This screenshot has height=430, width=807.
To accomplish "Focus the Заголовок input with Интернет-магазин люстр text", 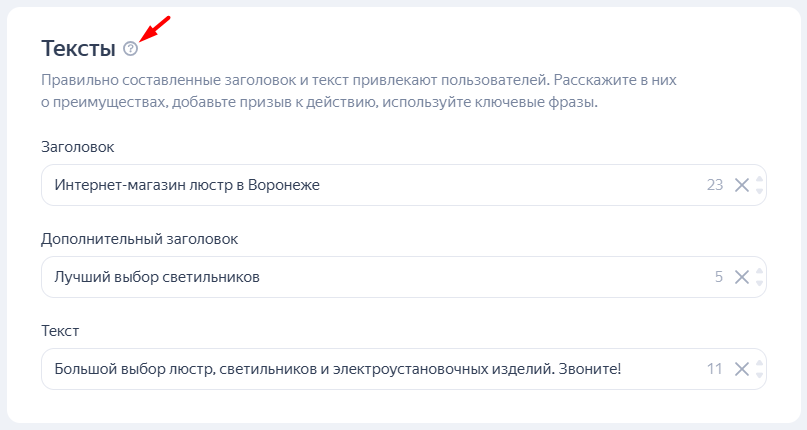I will coord(376,185).
